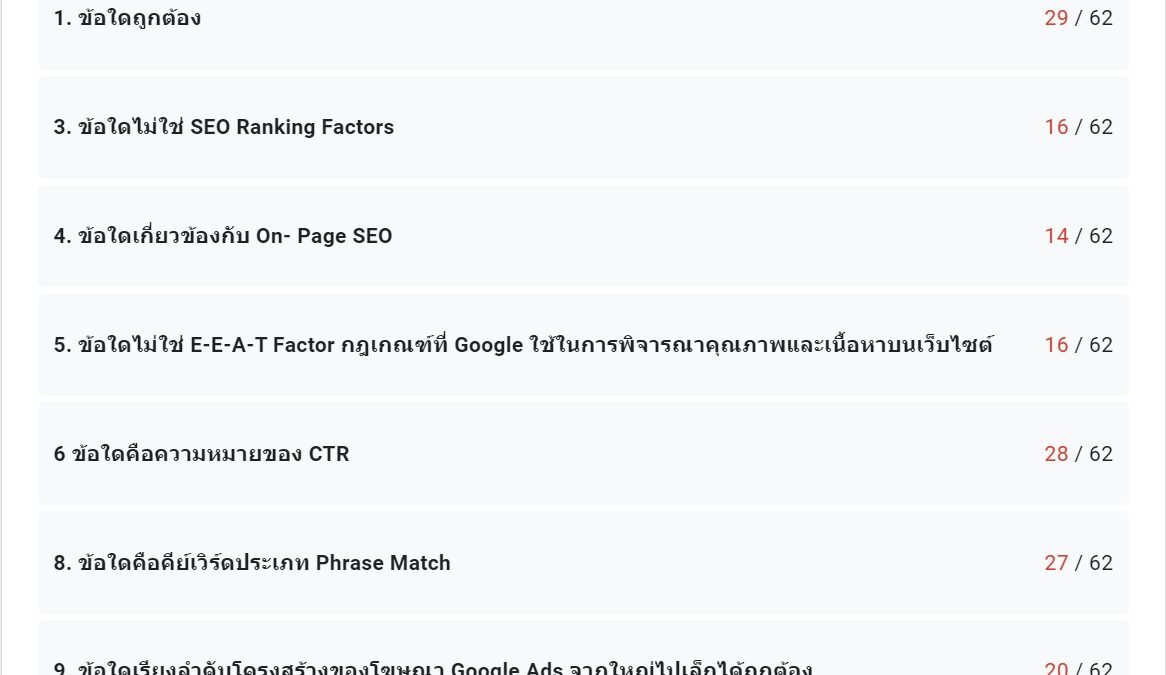This screenshot has width=1166, height=675.
Task: Click the total 62 in On-Page SEO row
Action: [x=1101, y=236]
